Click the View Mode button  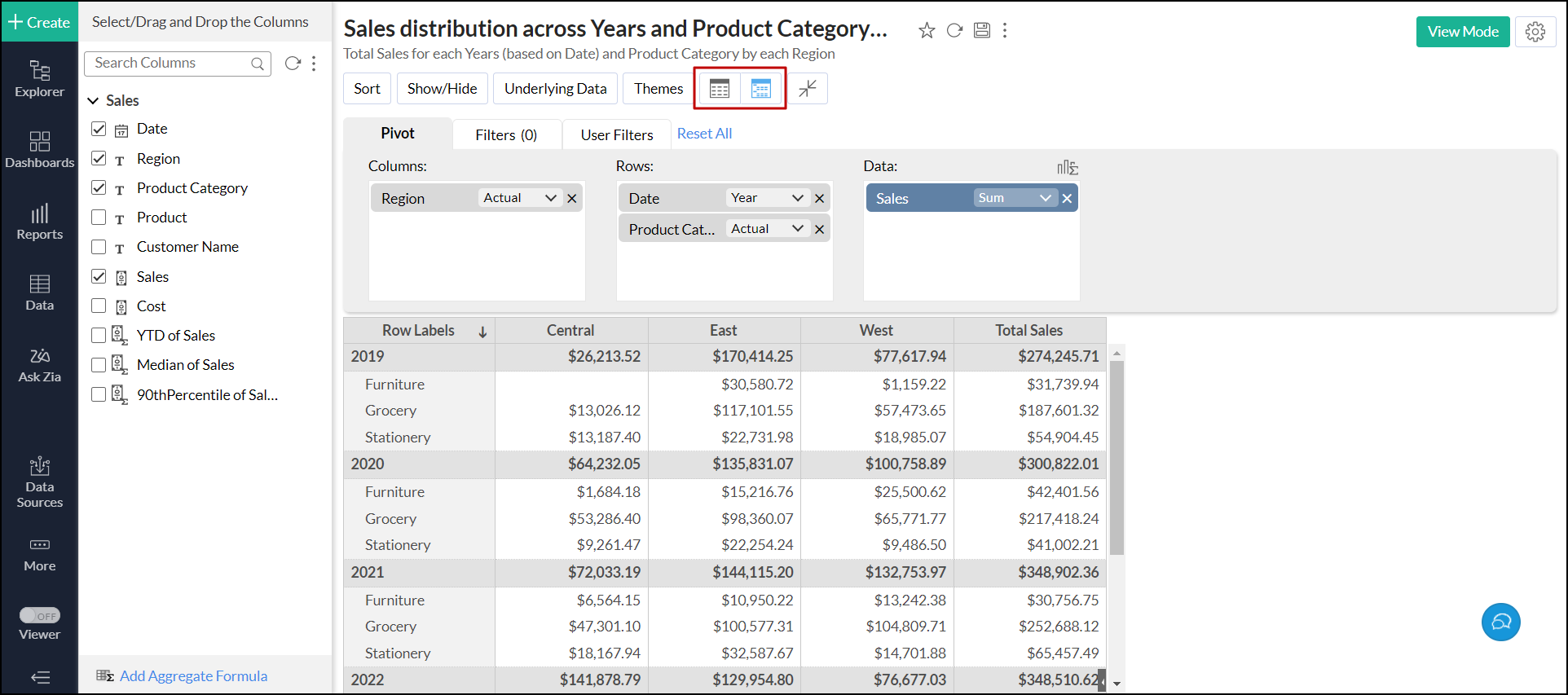tap(1462, 32)
